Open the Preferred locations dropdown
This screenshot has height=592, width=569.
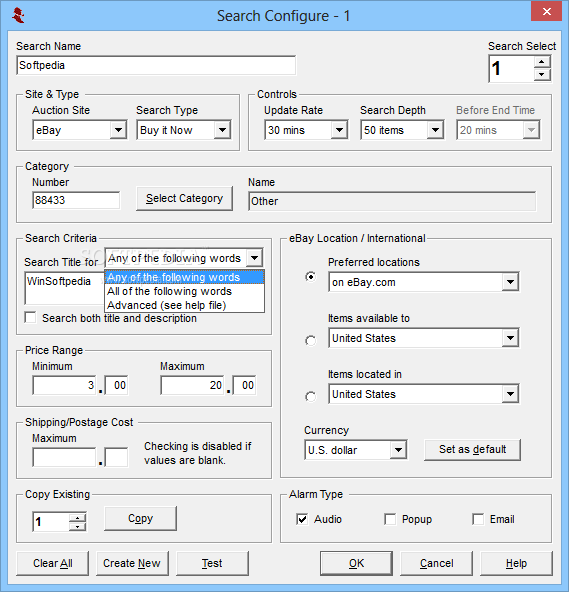point(510,282)
